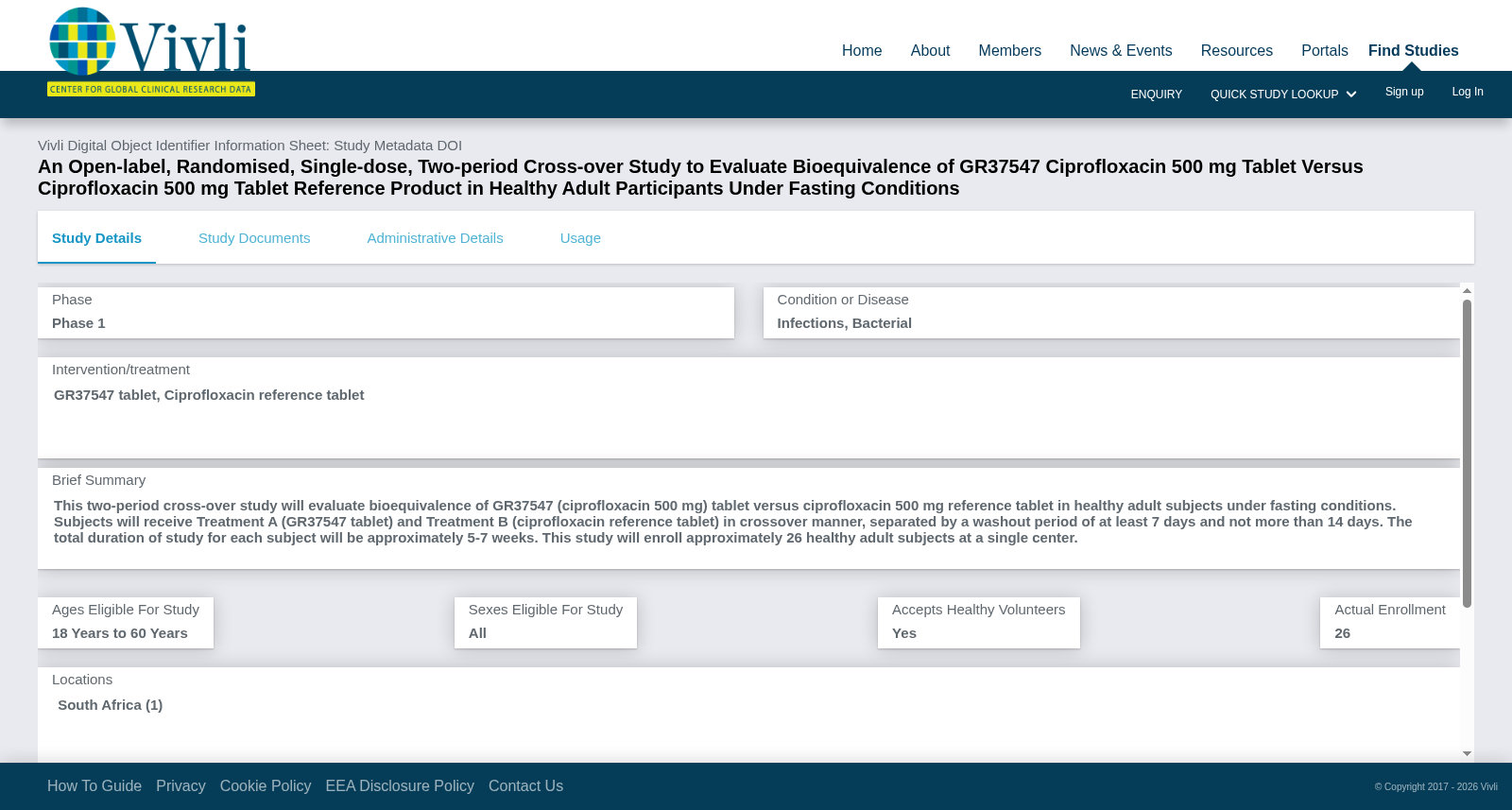Viewport: 1512px width, 810px height.
Task: Click the scrollbar down arrow
Action: pos(1467,754)
